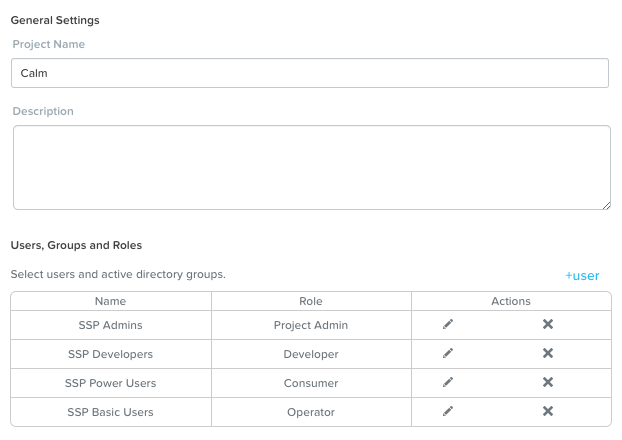
Task: Grab the Description box resize handle
Action: [607, 206]
